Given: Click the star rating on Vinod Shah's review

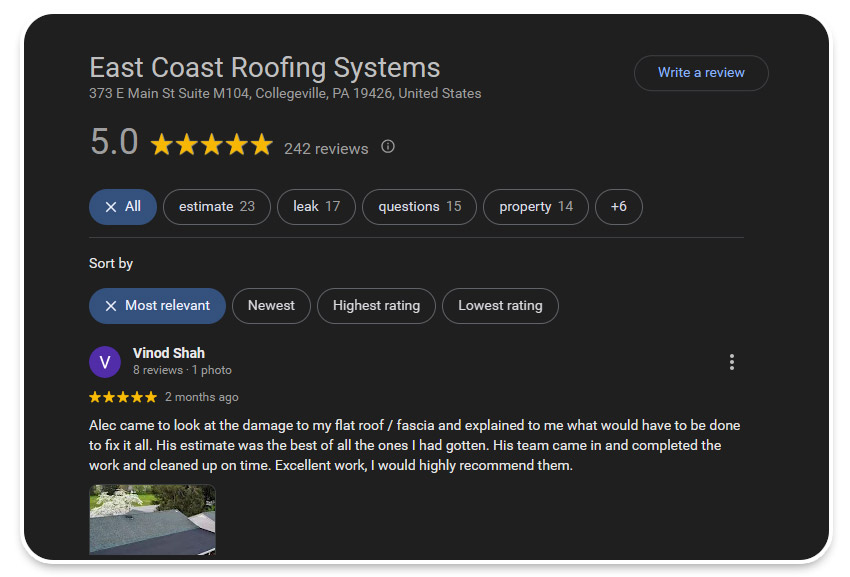Looking at the screenshot, I should point(123,397).
